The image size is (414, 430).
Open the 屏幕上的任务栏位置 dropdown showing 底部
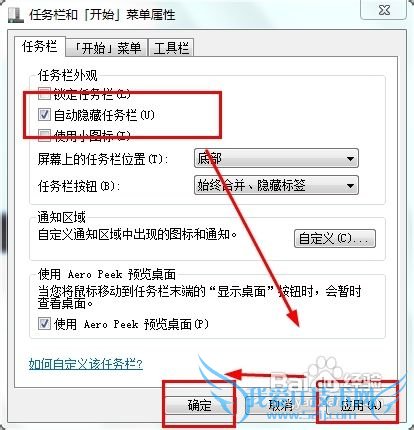[276, 158]
